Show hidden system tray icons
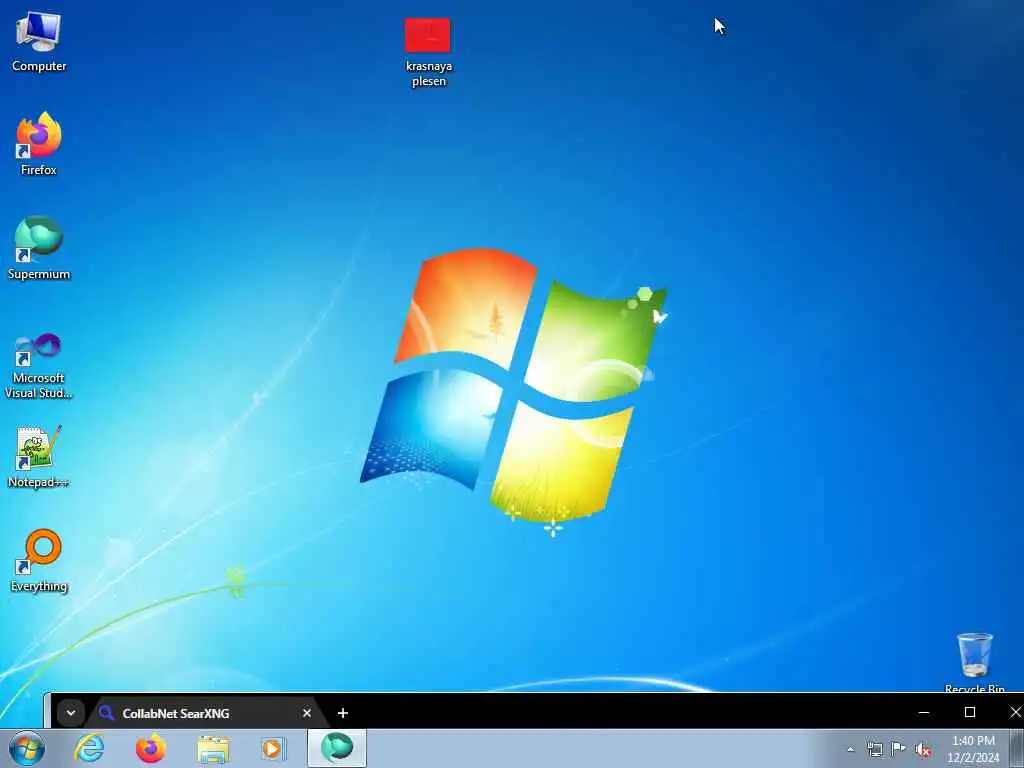This screenshot has width=1024, height=768. pos(850,749)
